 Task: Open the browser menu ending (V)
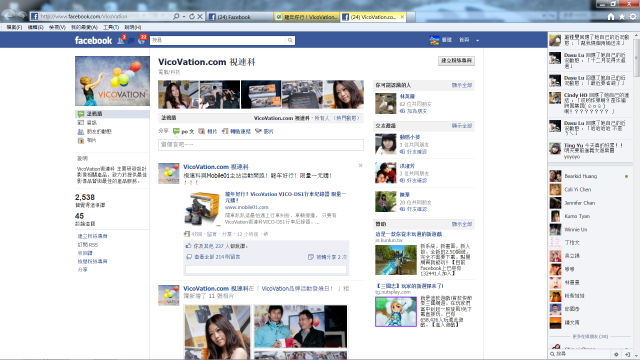tap(57, 27)
